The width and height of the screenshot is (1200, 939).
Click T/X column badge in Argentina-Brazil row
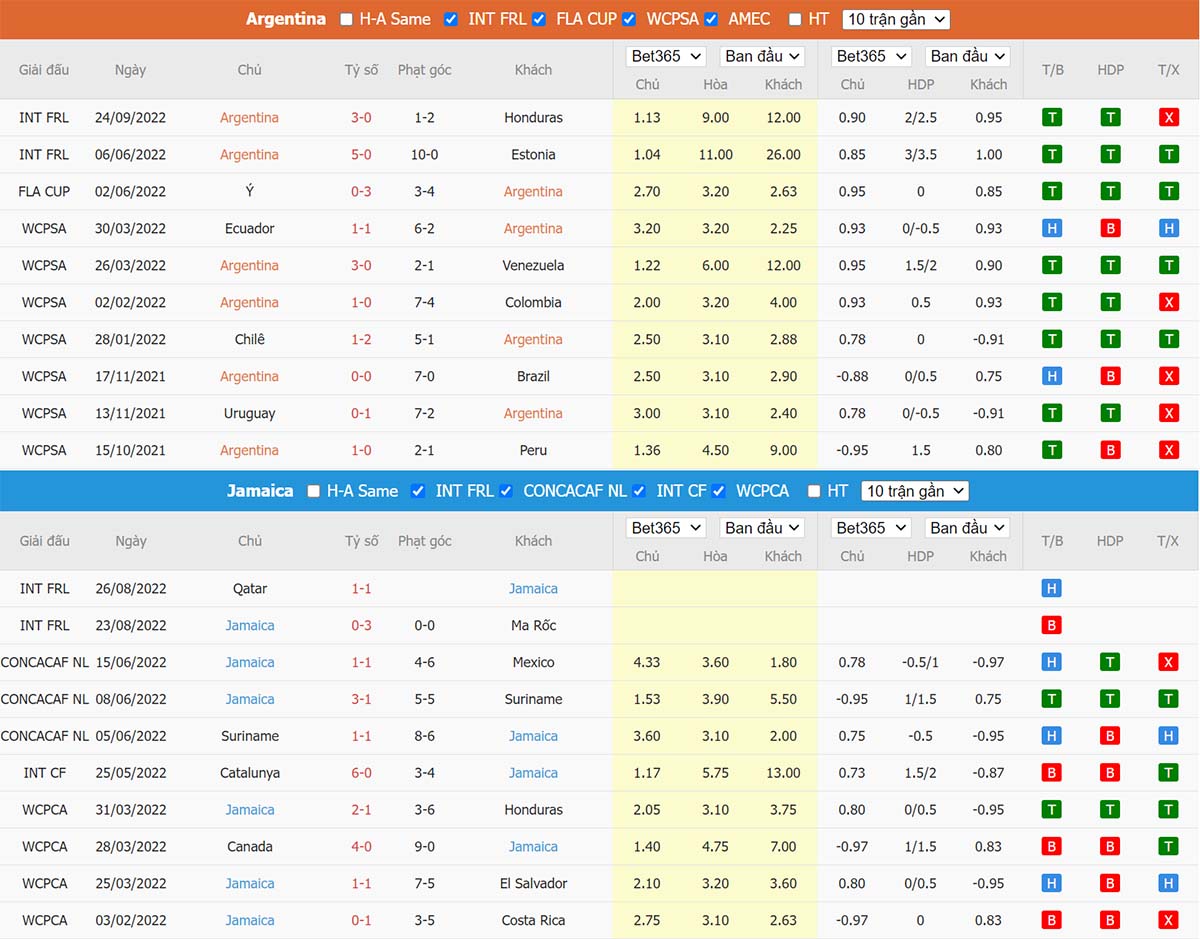coord(1168,377)
